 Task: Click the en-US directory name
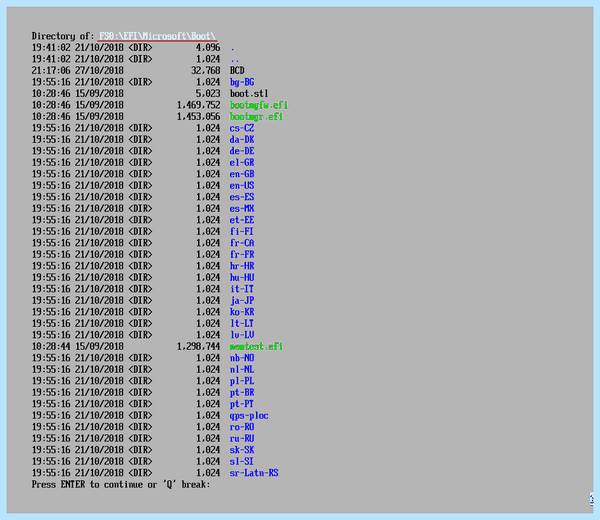[242, 185]
